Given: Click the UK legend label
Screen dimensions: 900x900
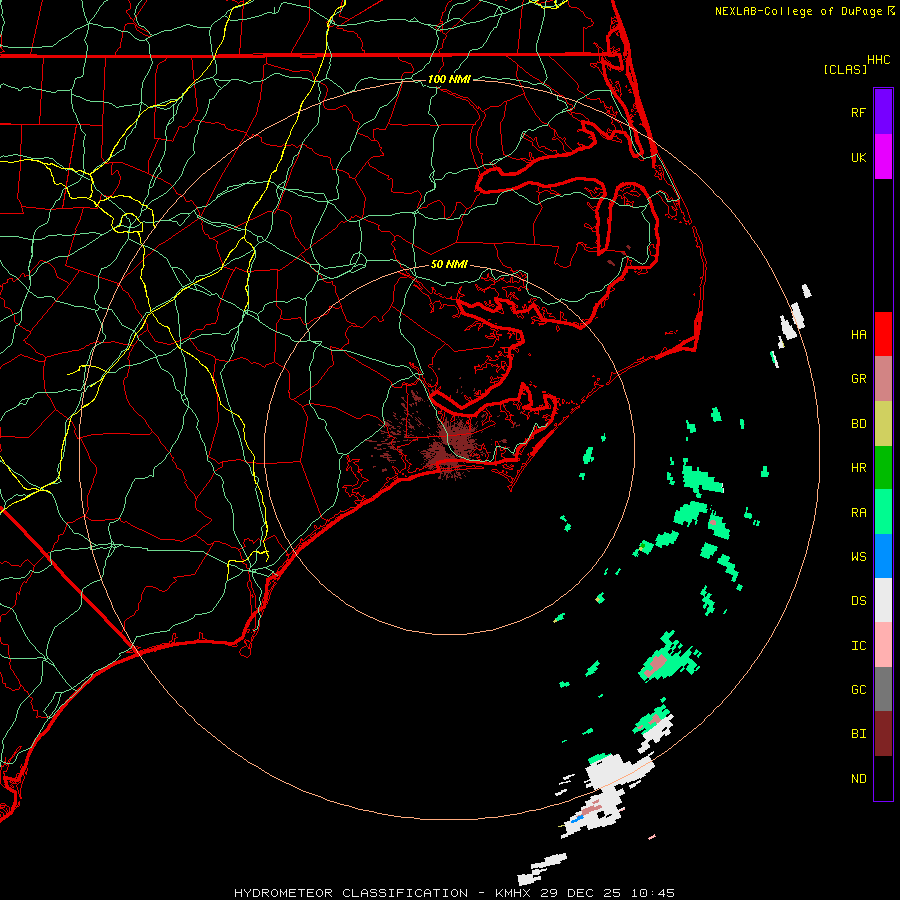Looking at the screenshot, I should (x=858, y=157).
